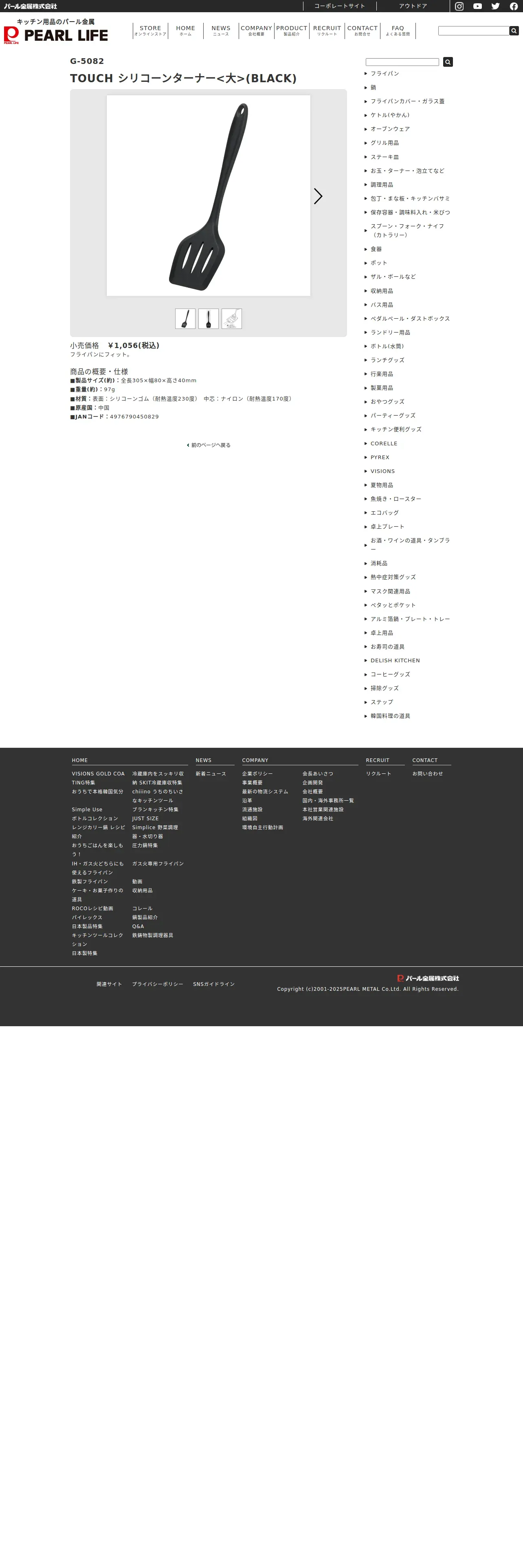Screen dimensions: 523x1568
Task: Open the PYREX category
Action: [x=380, y=458]
